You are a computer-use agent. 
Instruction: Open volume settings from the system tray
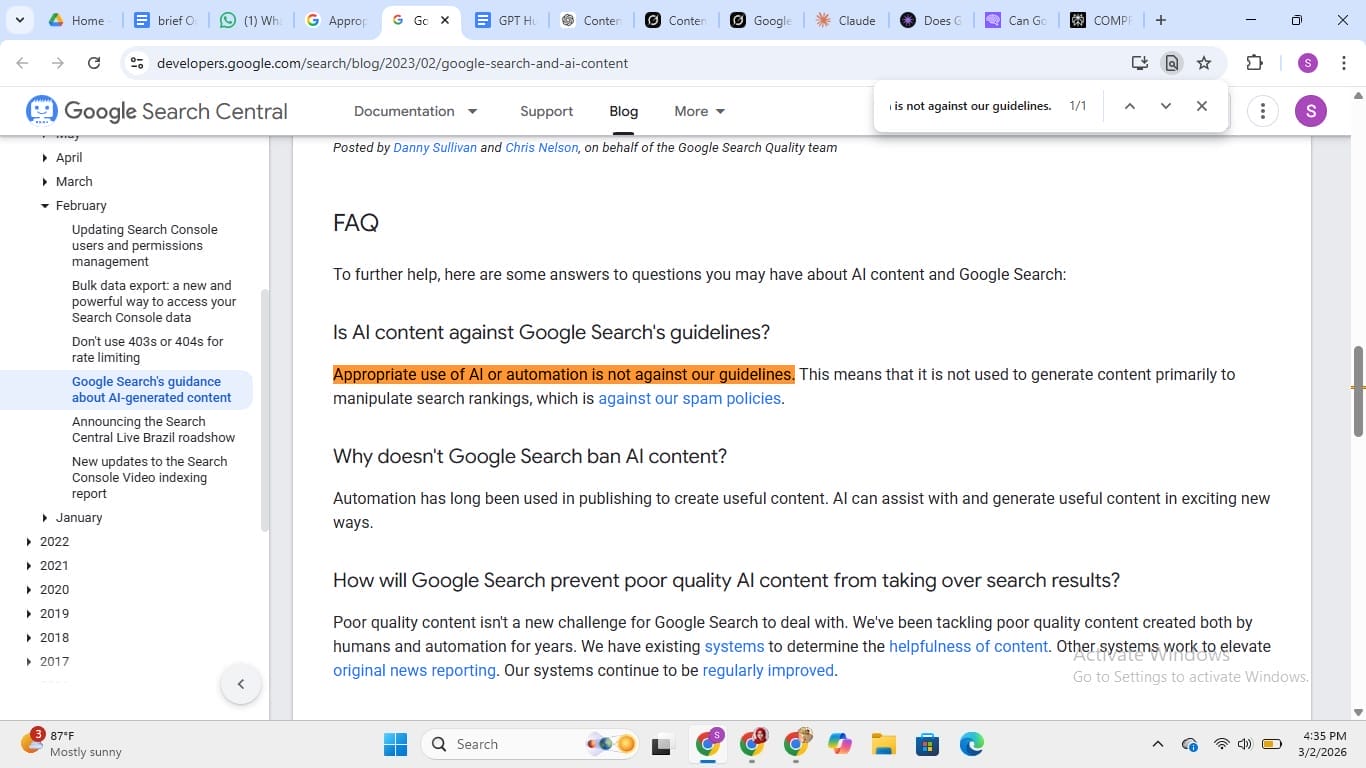click(1243, 743)
